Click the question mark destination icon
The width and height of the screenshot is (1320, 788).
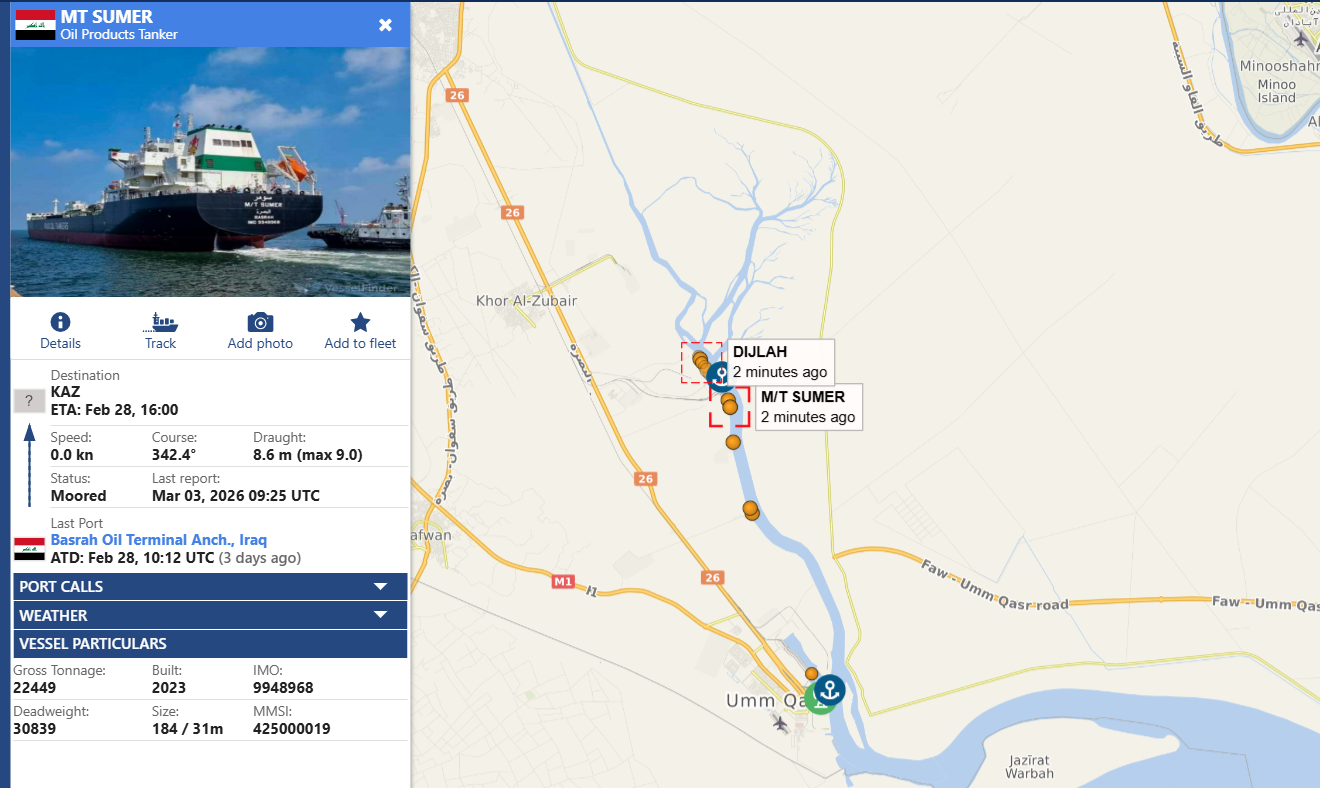[x=29, y=402]
